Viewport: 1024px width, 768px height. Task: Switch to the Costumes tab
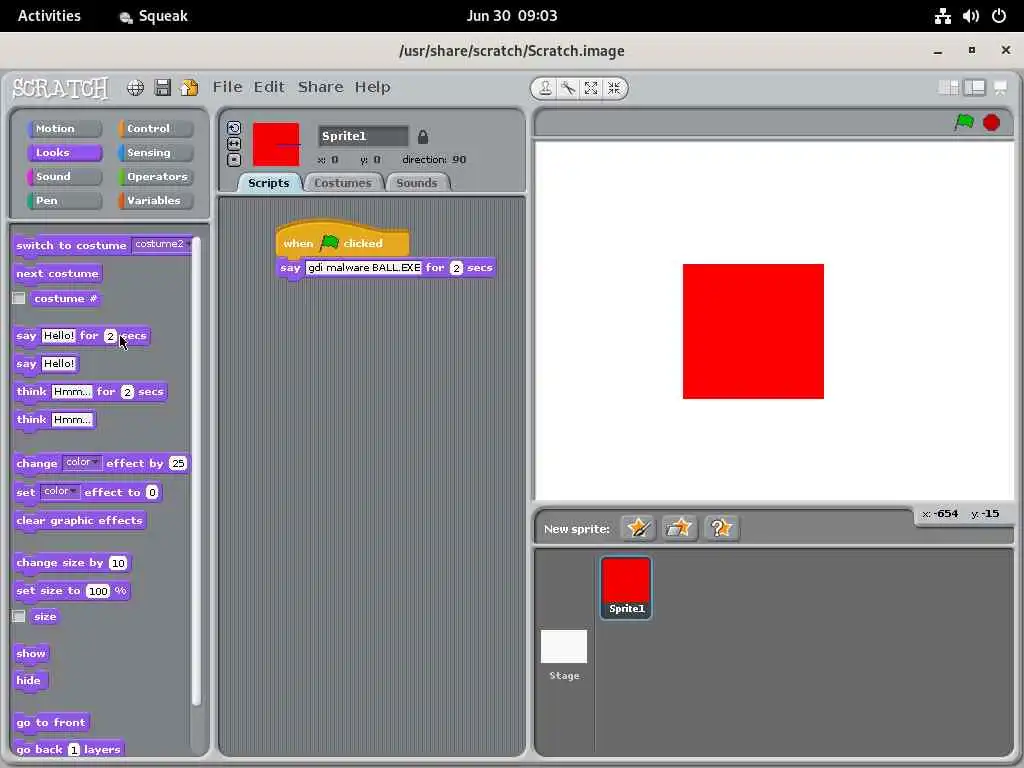pyautogui.click(x=343, y=183)
